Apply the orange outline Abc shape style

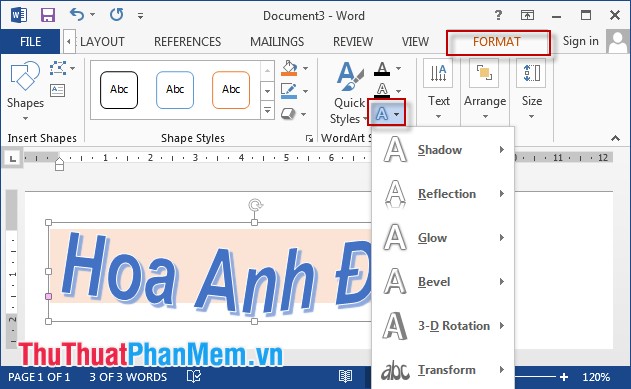pos(231,90)
